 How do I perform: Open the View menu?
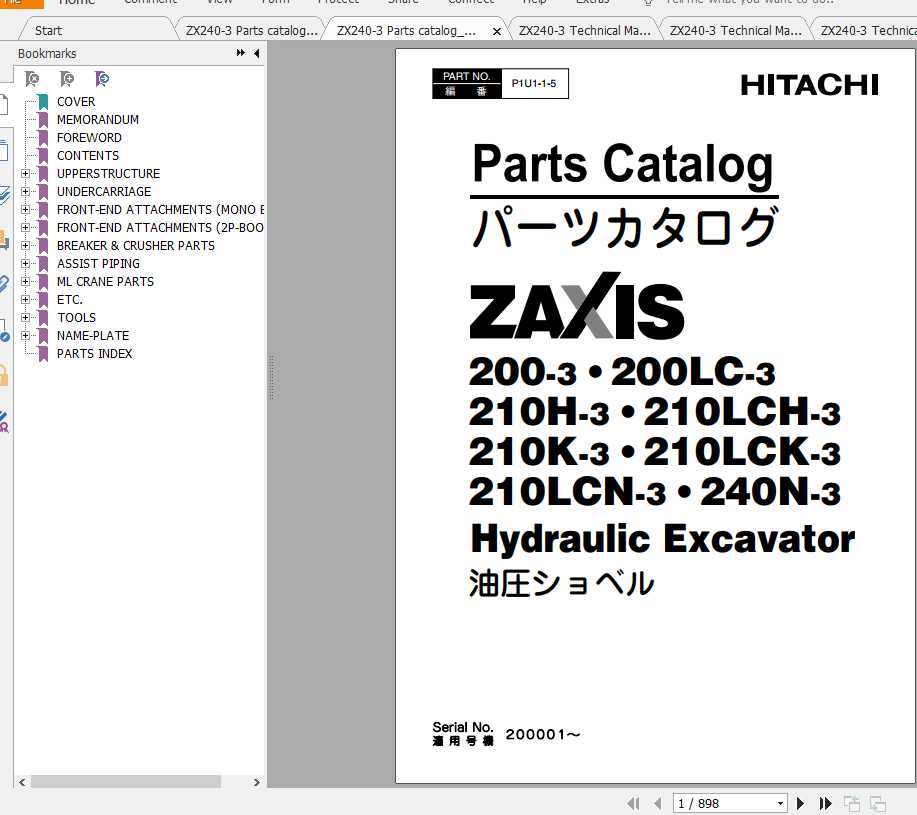point(218,3)
